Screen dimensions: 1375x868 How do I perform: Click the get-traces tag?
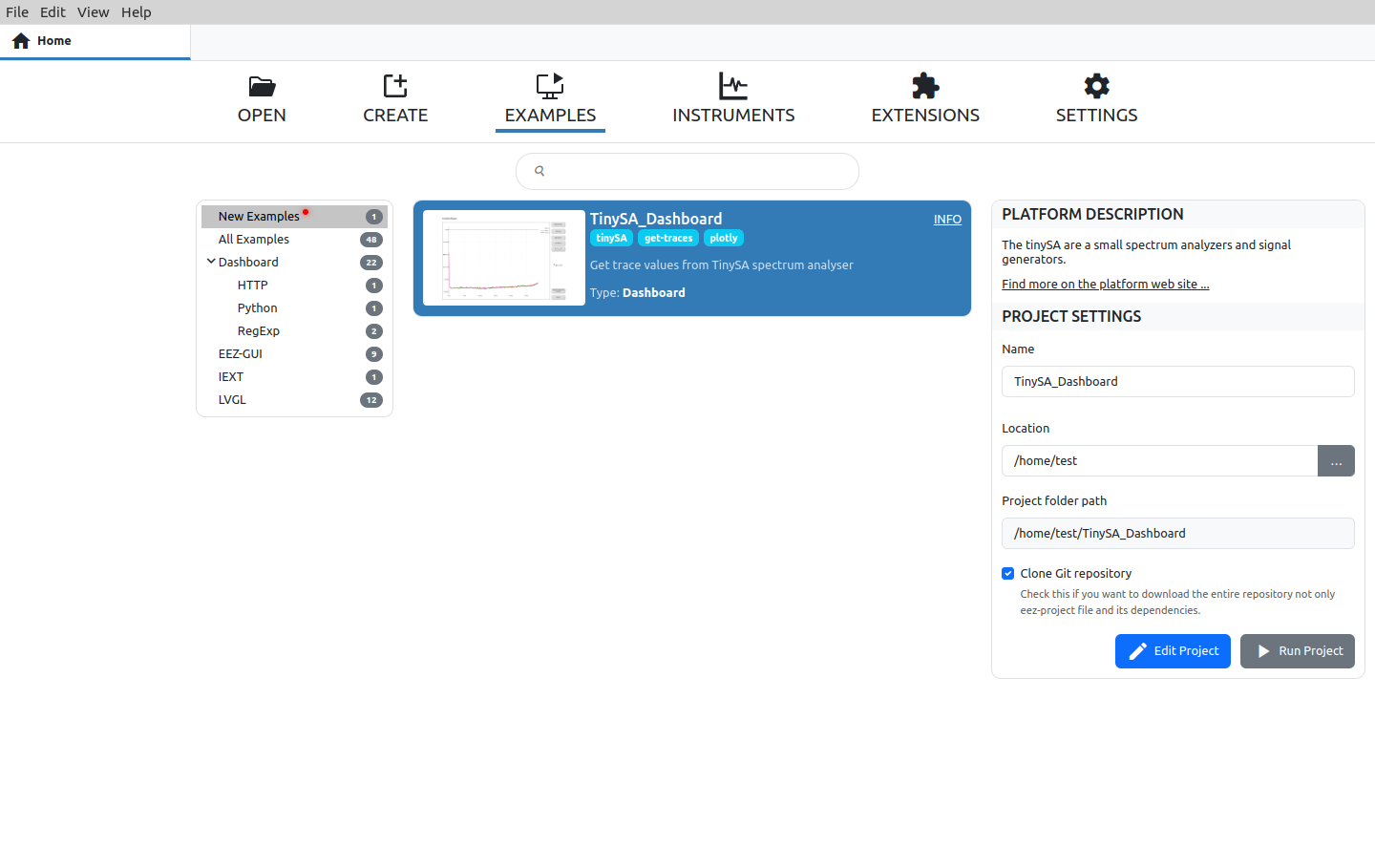point(668,239)
